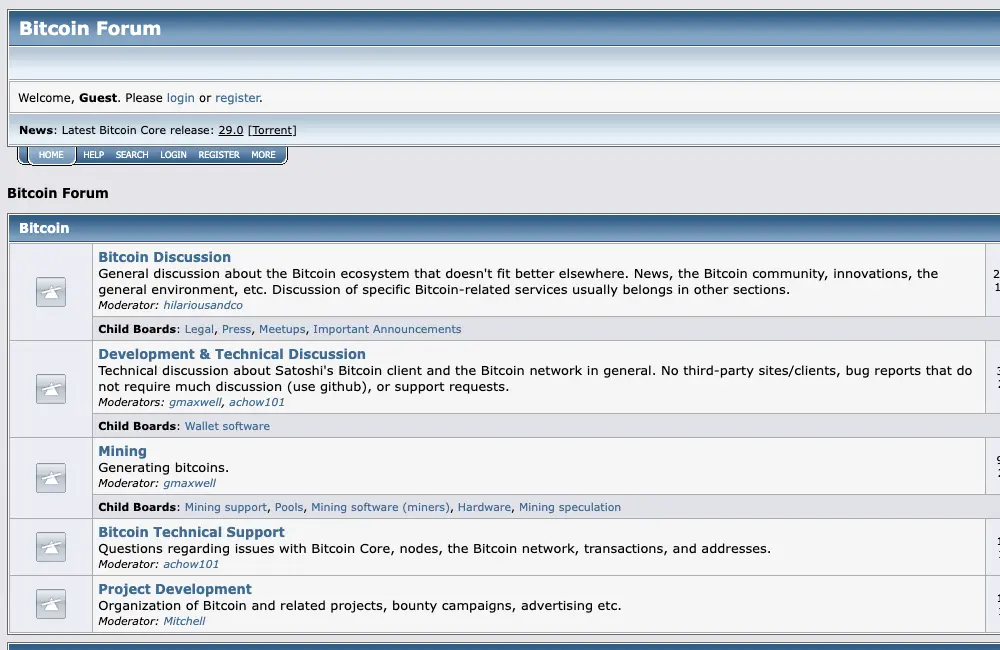Open the Mining board
Screen dimensions: 1000x650
click(x=122, y=451)
